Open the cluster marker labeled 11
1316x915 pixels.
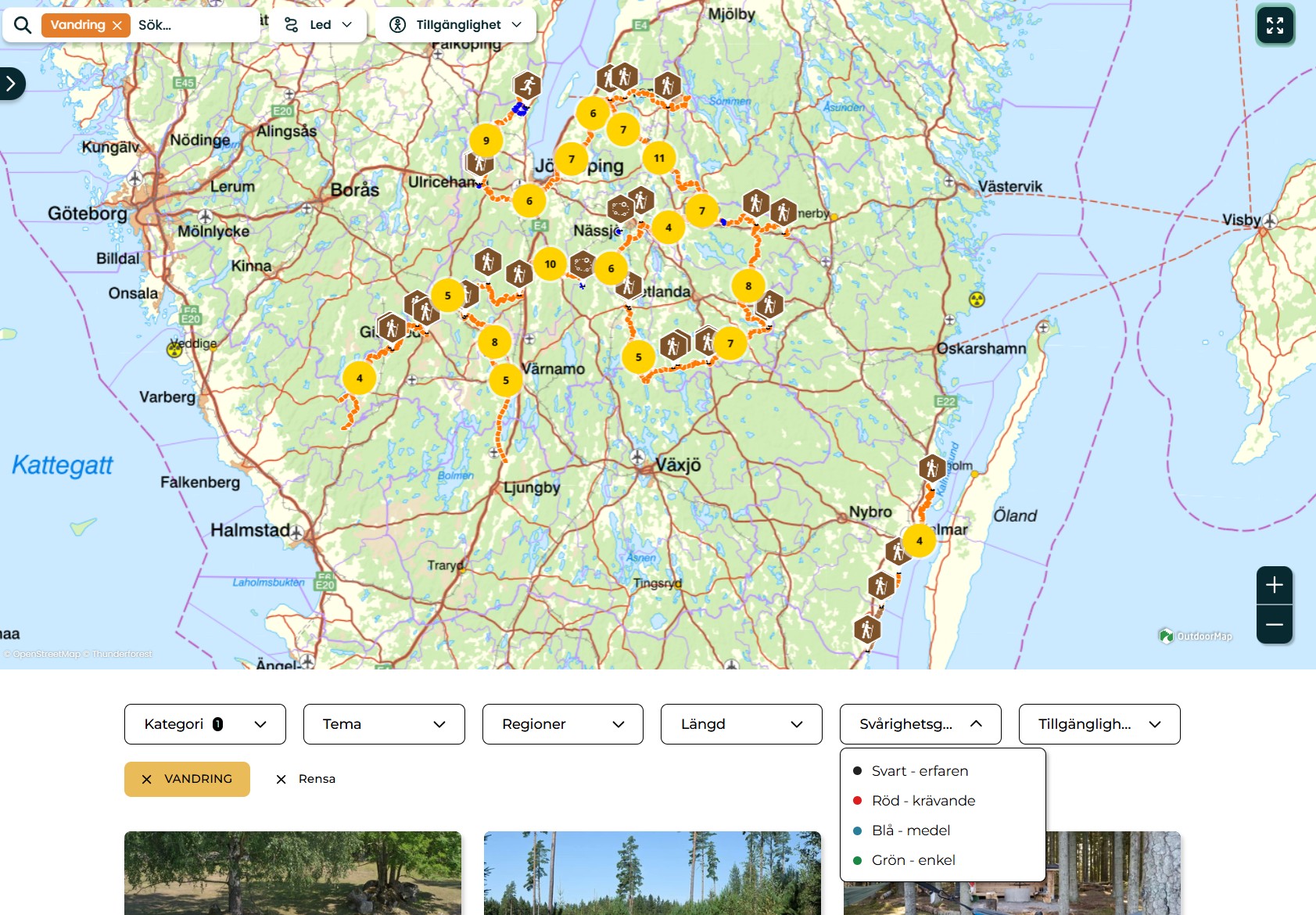tap(659, 158)
